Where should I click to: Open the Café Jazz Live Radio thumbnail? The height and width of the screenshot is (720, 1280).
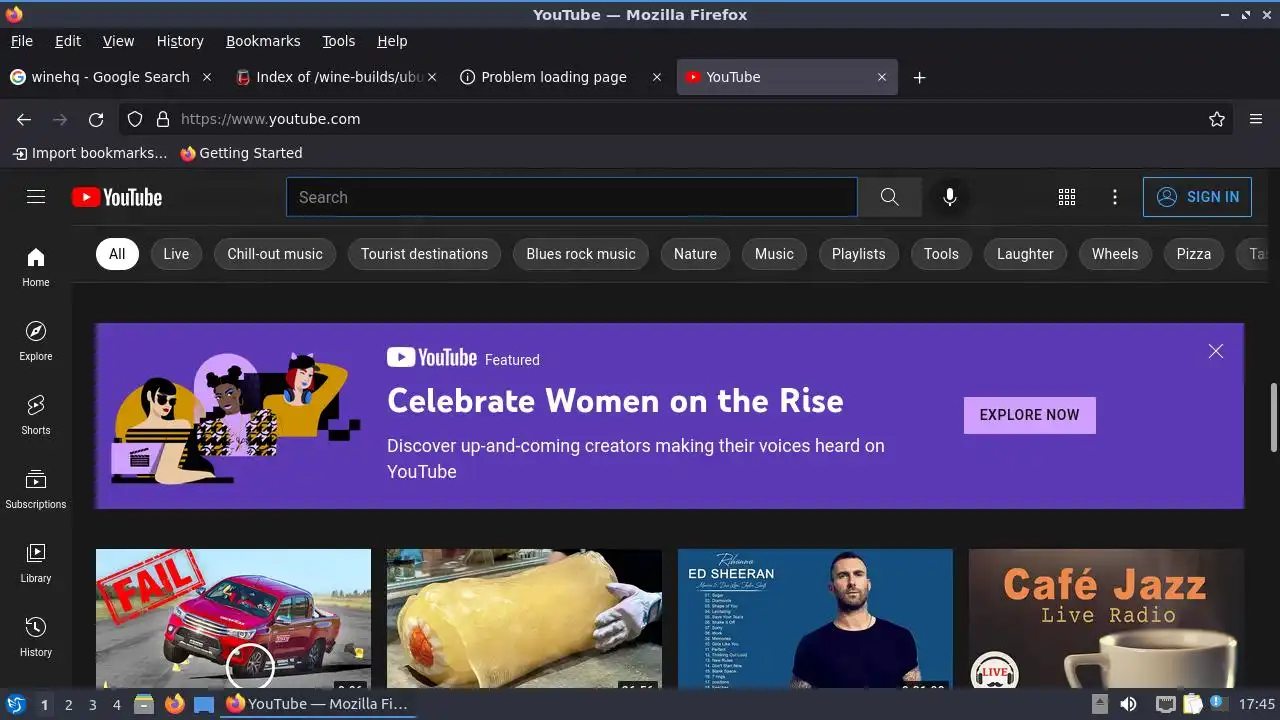coord(1106,618)
